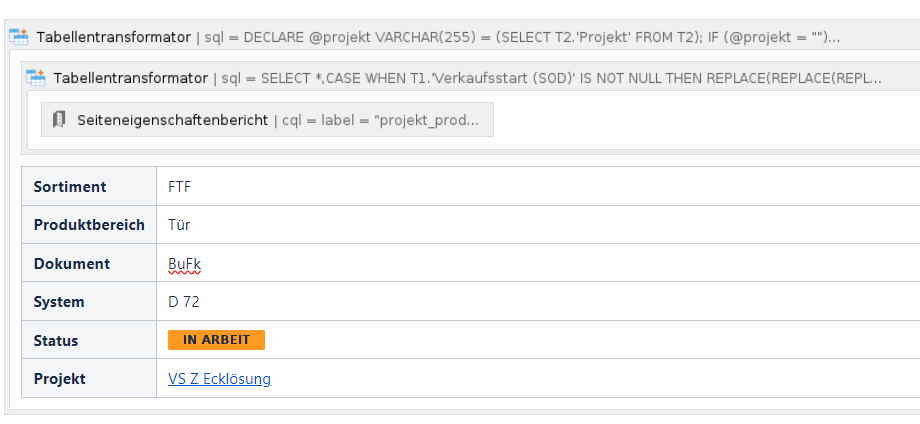Click the outer Tabellentransformator macro icon

[x=19, y=37]
